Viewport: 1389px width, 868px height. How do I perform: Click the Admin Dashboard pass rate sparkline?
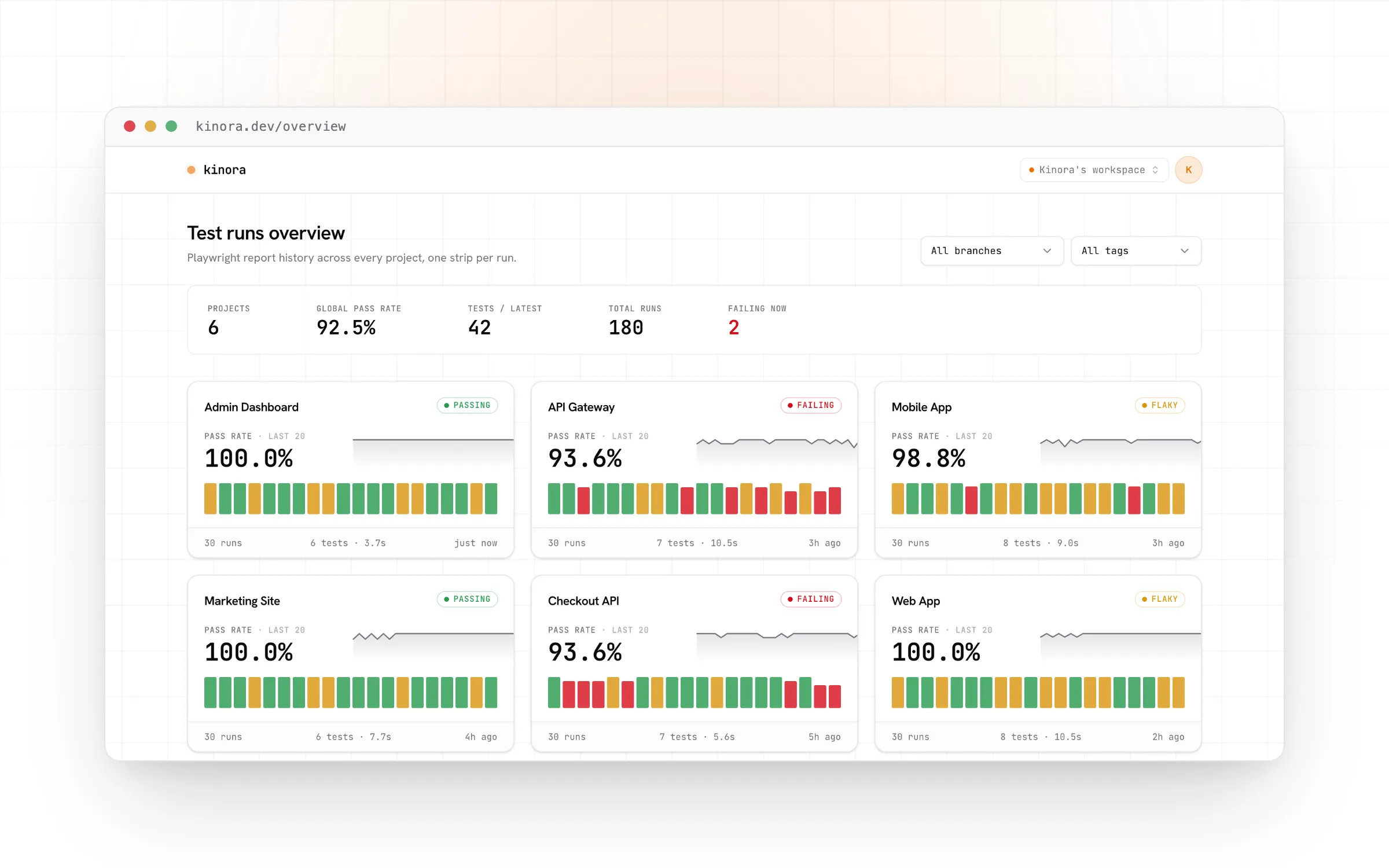tap(433, 451)
